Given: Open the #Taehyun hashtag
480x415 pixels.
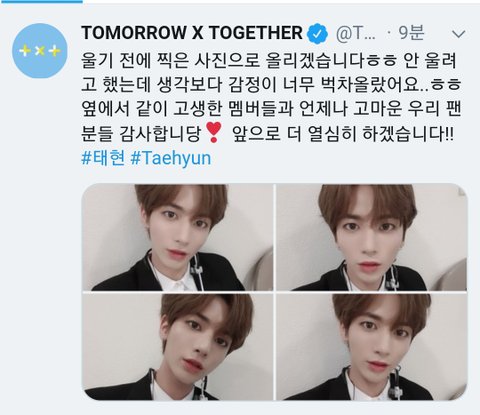Looking at the screenshot, I should point(171,158).
